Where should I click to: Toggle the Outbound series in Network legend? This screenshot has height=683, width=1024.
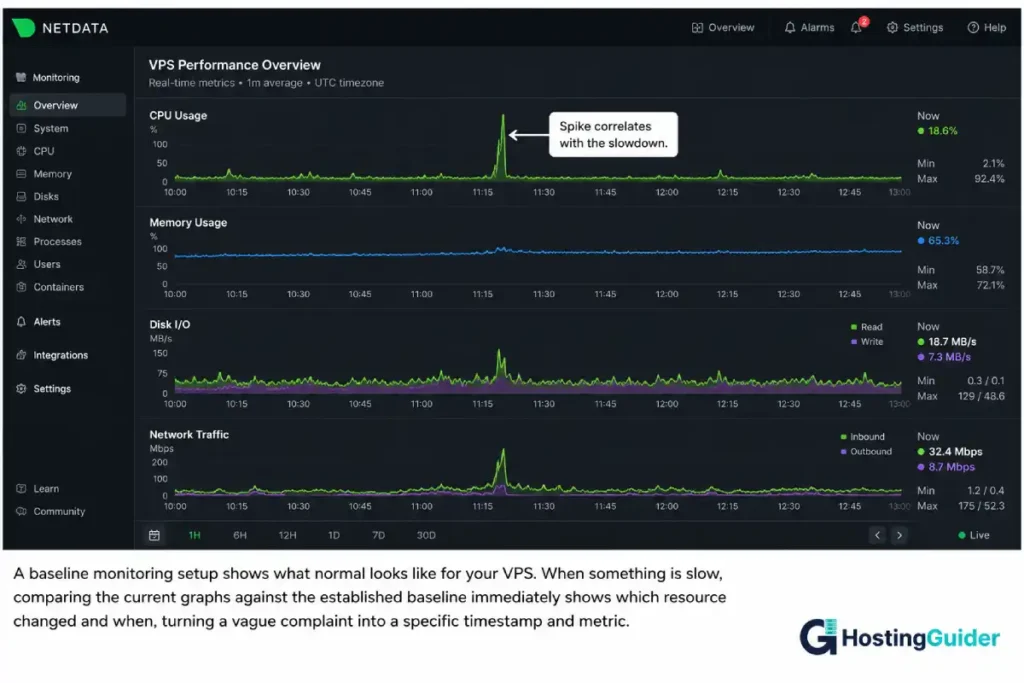coord(866,451)
